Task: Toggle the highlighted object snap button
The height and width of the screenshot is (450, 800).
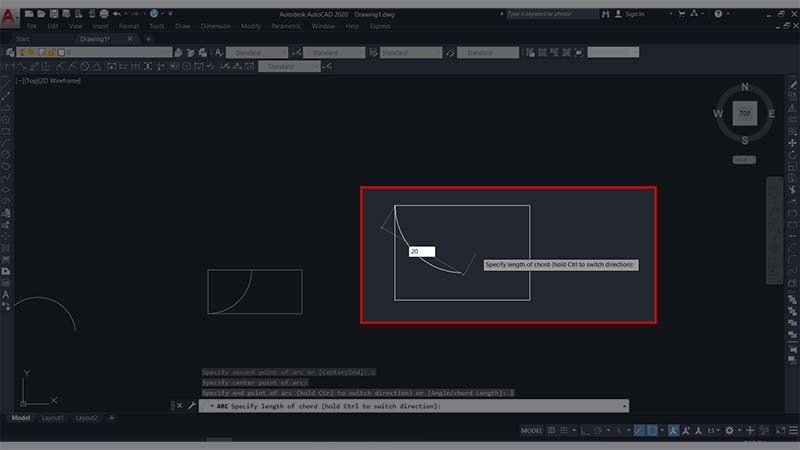Action: [651, 430]
